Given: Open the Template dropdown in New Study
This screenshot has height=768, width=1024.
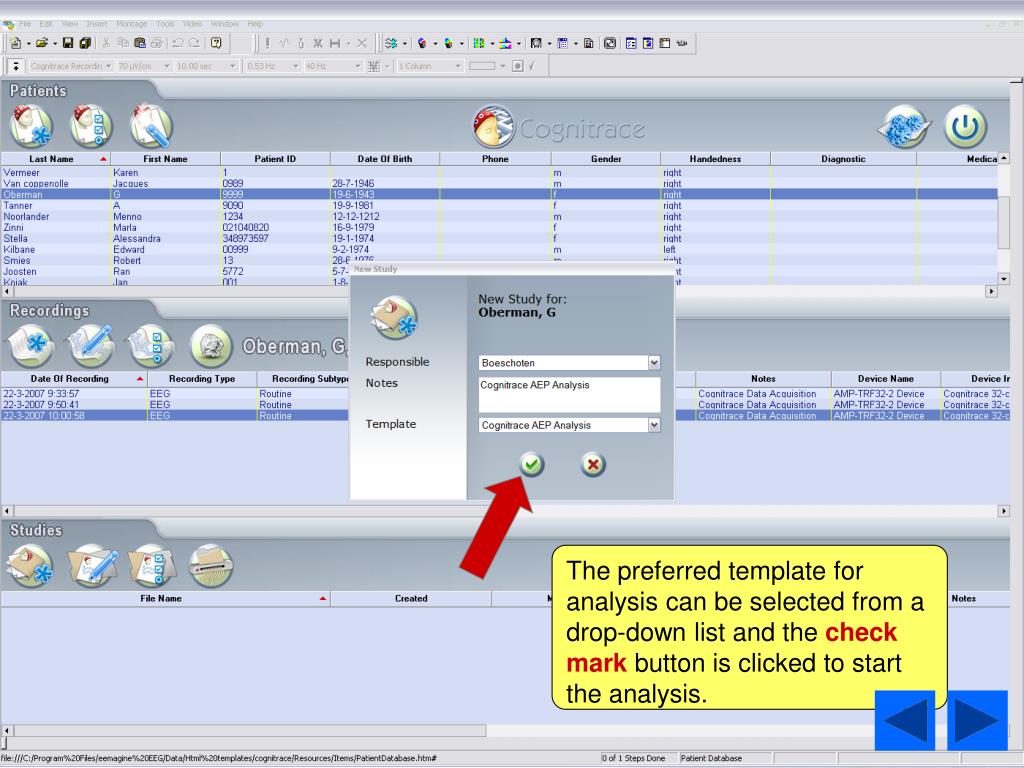Looking at the screenshot, I should pos(654,425).
